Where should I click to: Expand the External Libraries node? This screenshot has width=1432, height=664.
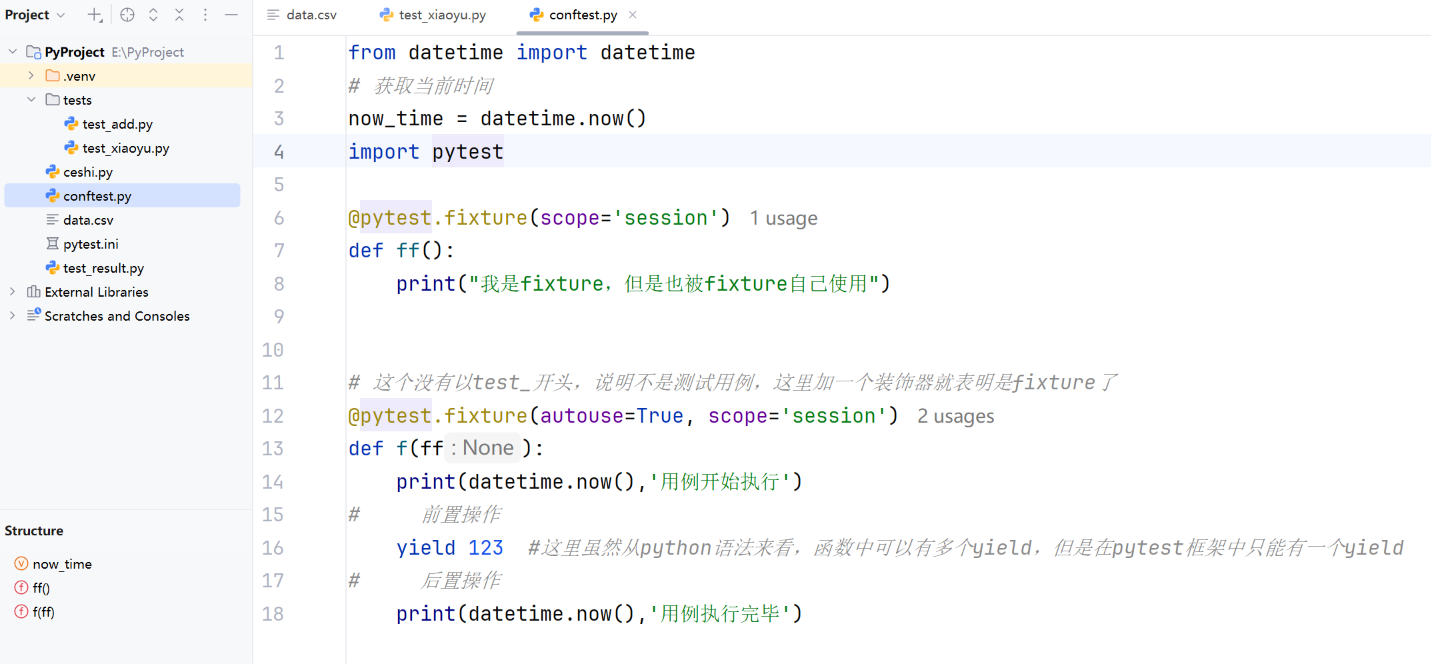click(x=13, y=292)
